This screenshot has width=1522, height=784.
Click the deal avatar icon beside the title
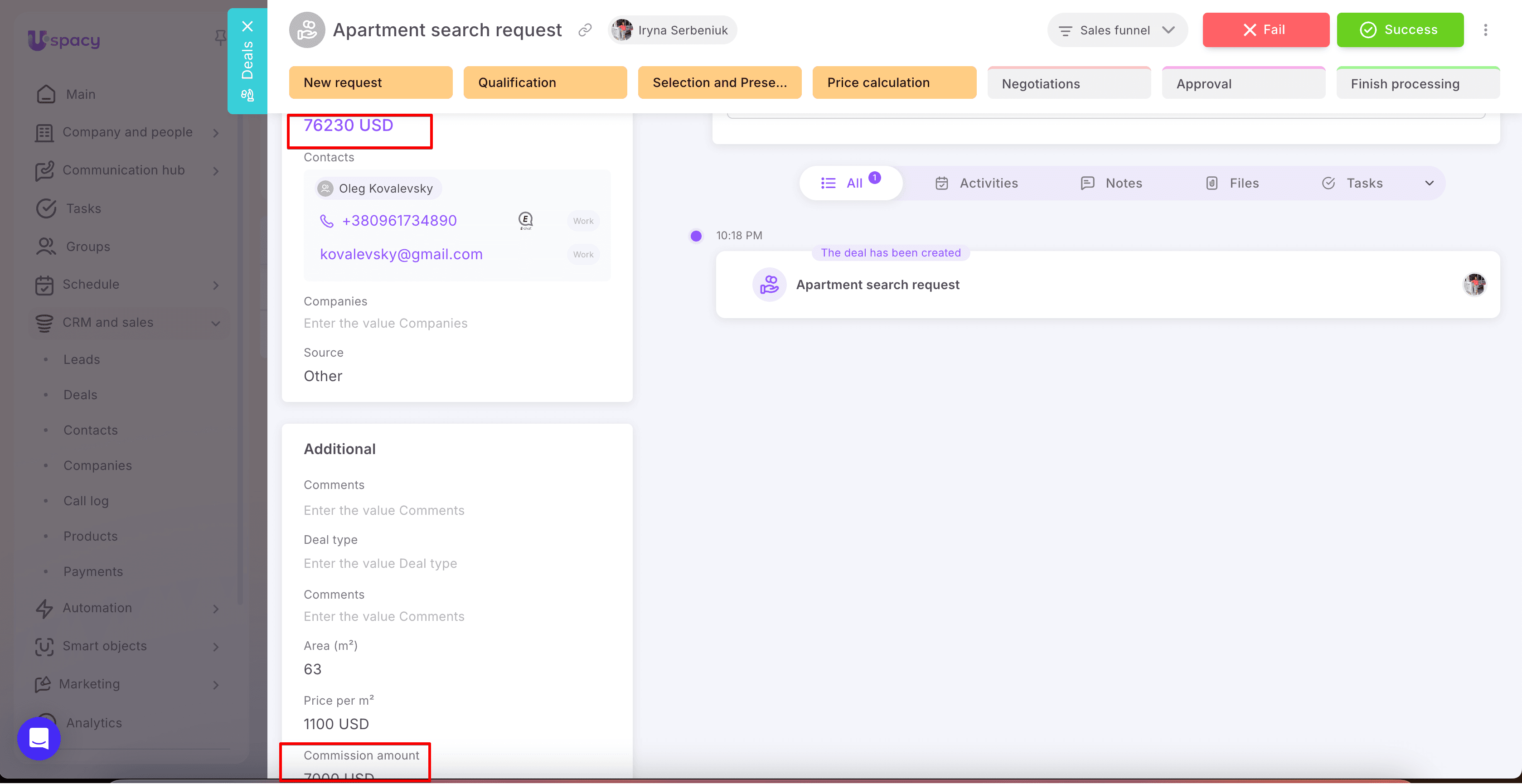coord(307,30)
